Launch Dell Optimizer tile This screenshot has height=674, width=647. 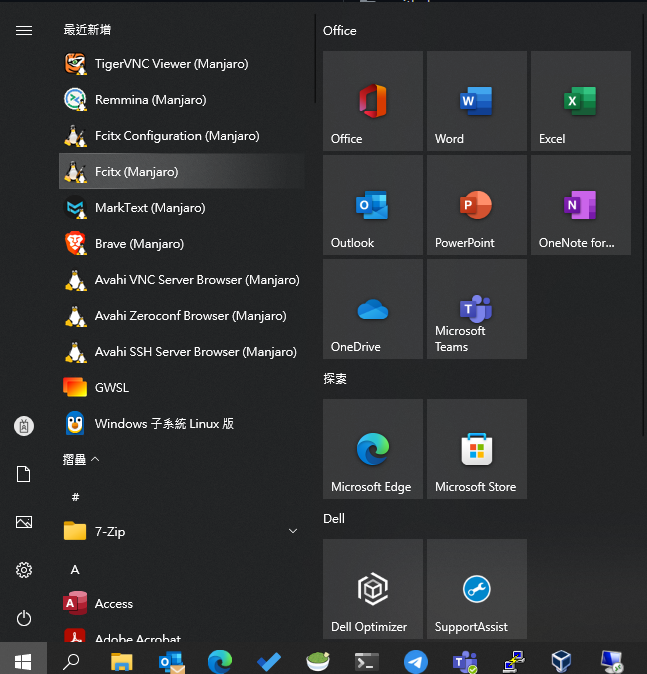[x=373, y=589]
